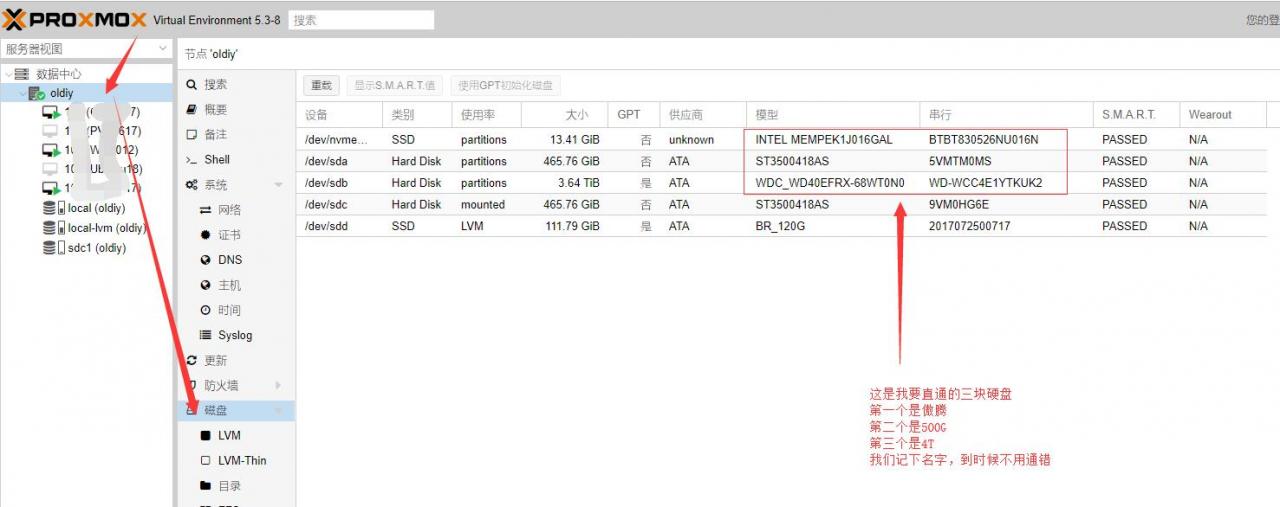Screen dimensions: 1280x507
Task: Click the folder icon beside 目录
Action: pos(206,486)
